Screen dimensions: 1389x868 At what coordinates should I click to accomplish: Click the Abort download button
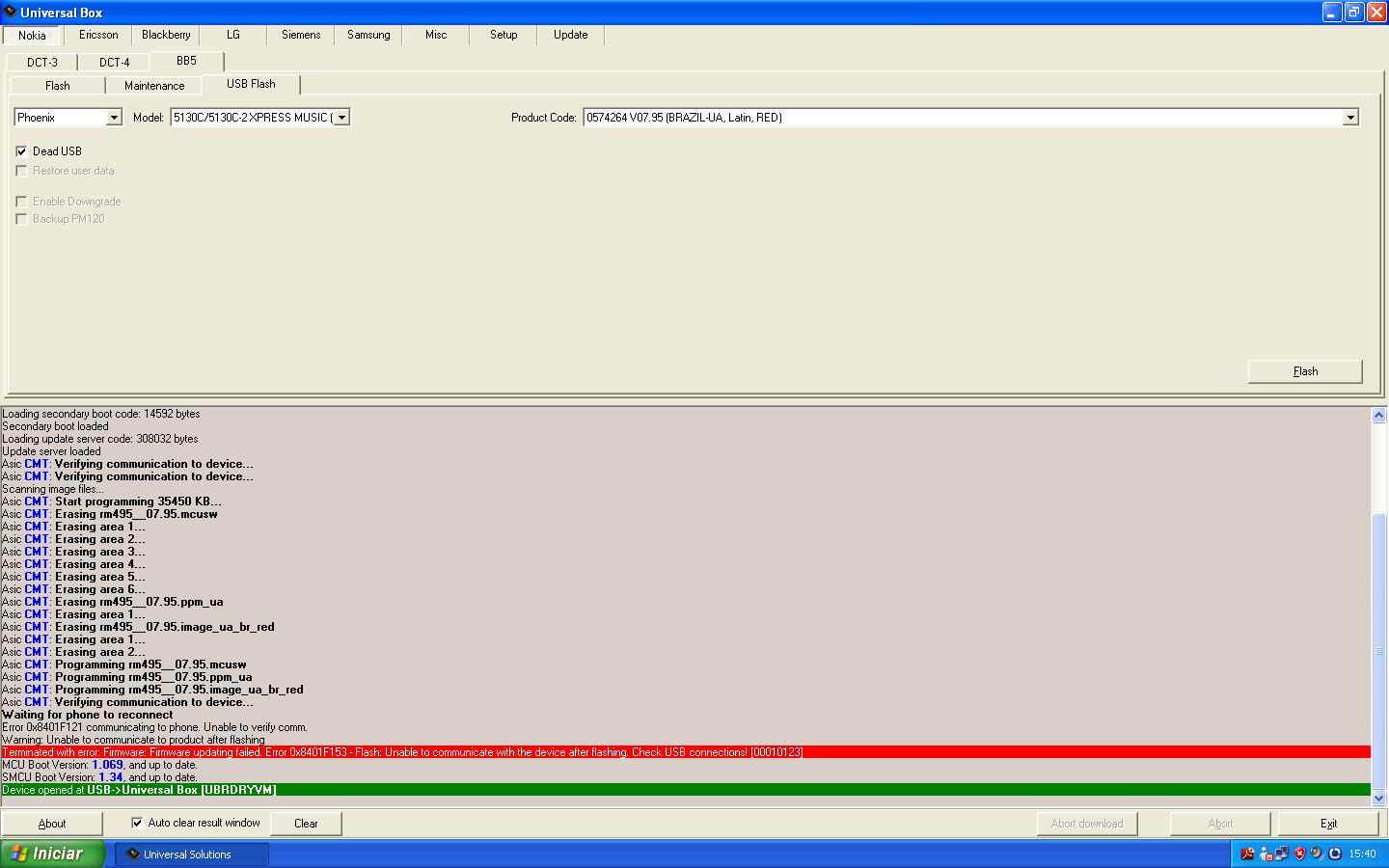pos(1087,824)
